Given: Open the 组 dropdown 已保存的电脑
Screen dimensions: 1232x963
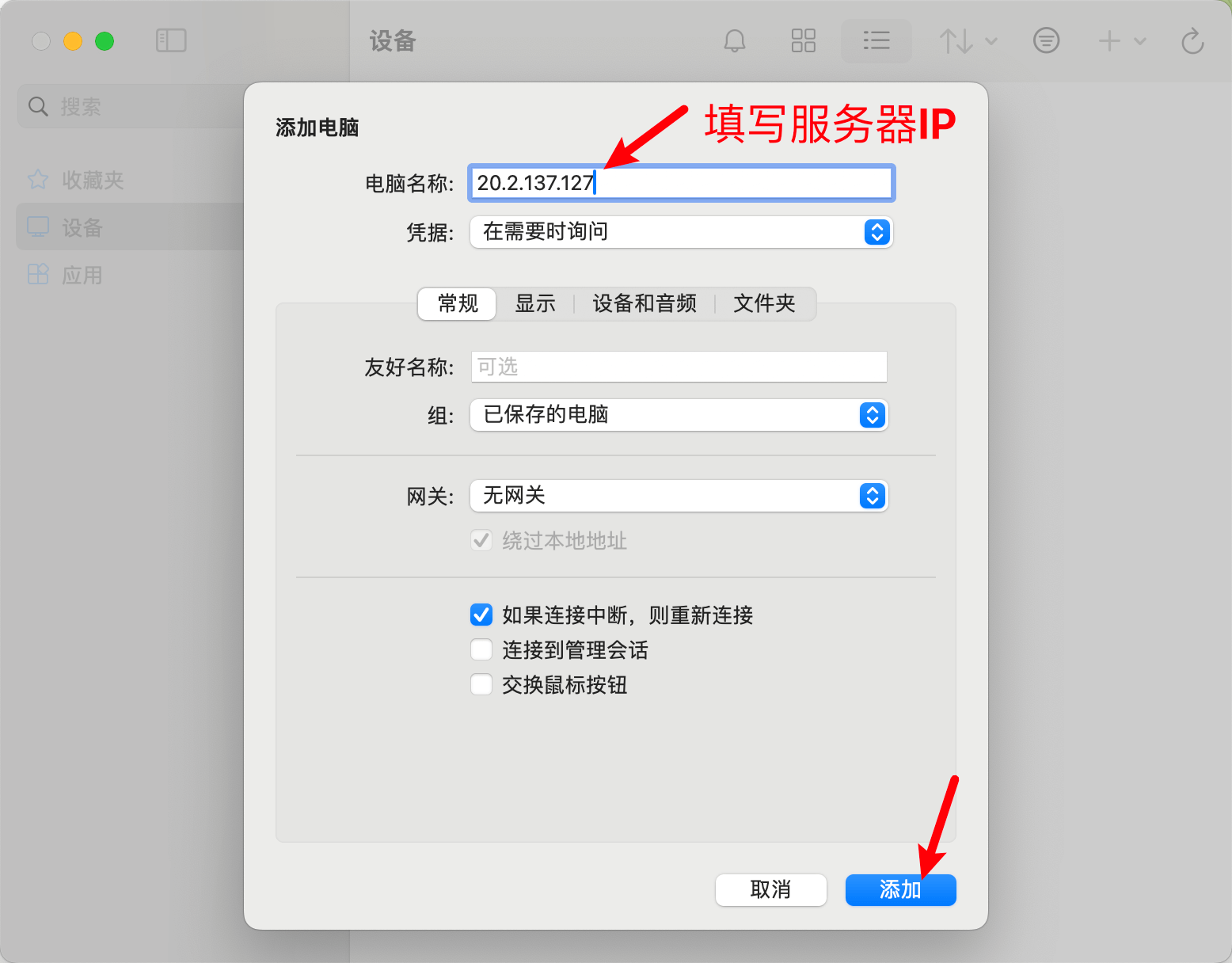Looking at the screenshot, I should point(679,415).
